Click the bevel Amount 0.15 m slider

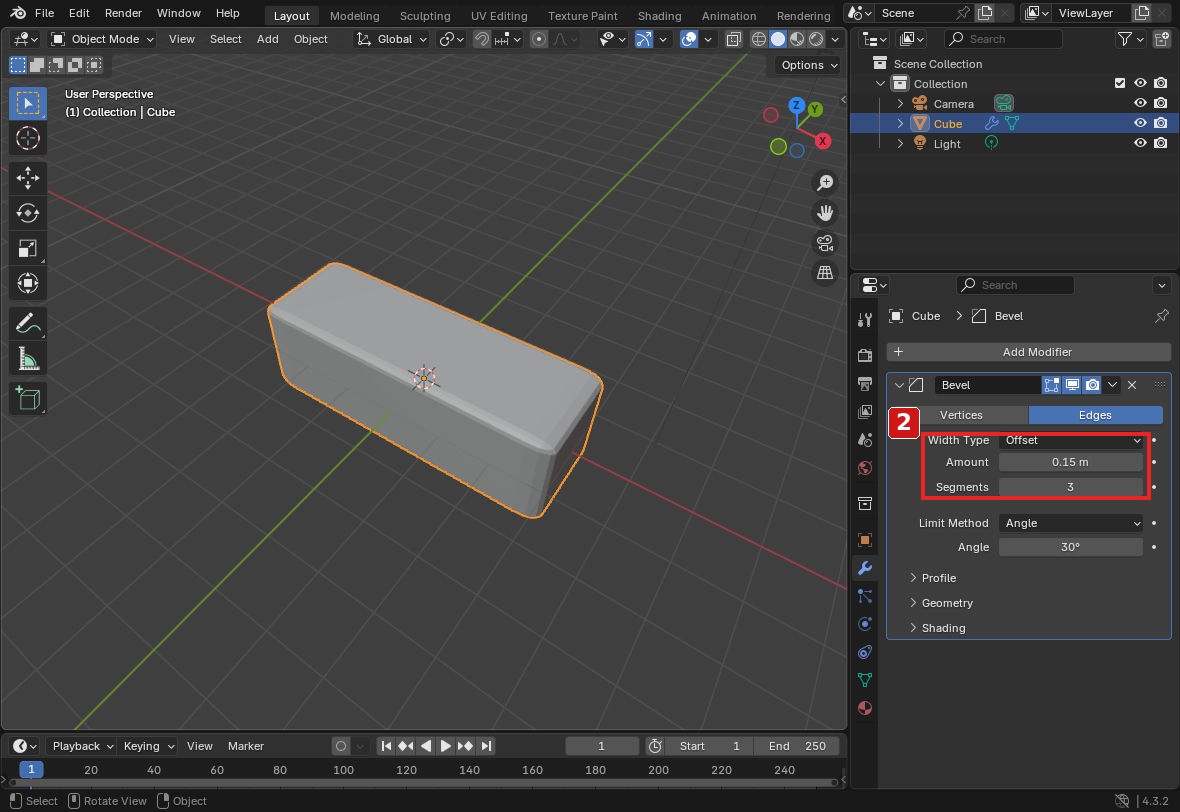pyautogui.click(x=1070, y=462)
